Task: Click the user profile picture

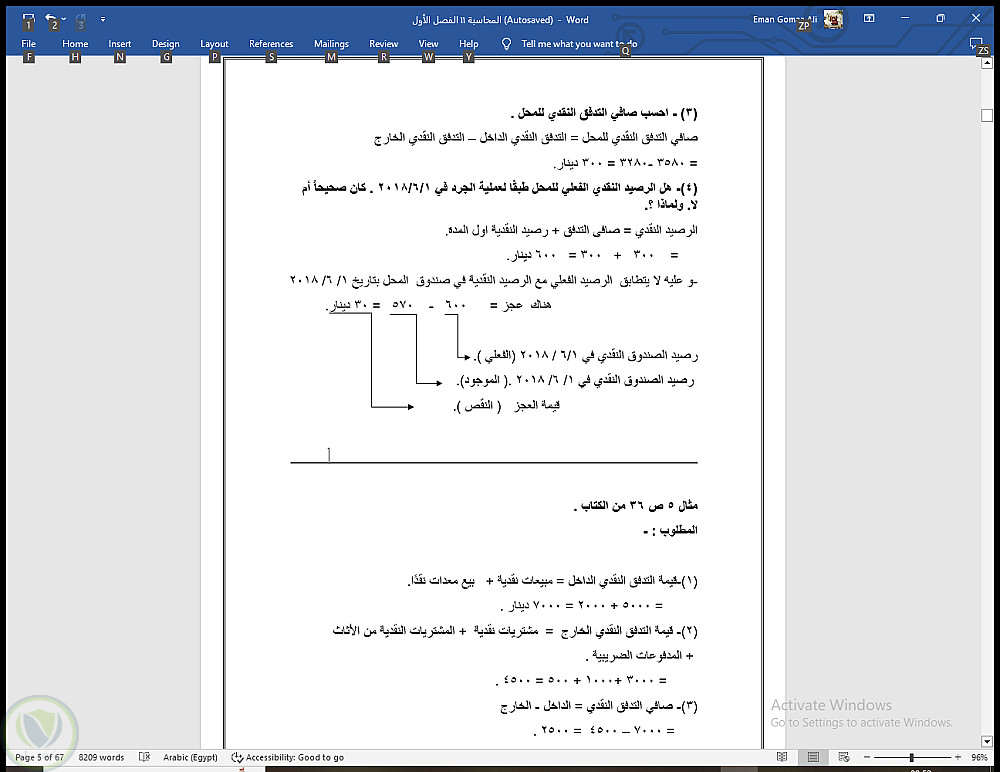Action: coord(833,19)
